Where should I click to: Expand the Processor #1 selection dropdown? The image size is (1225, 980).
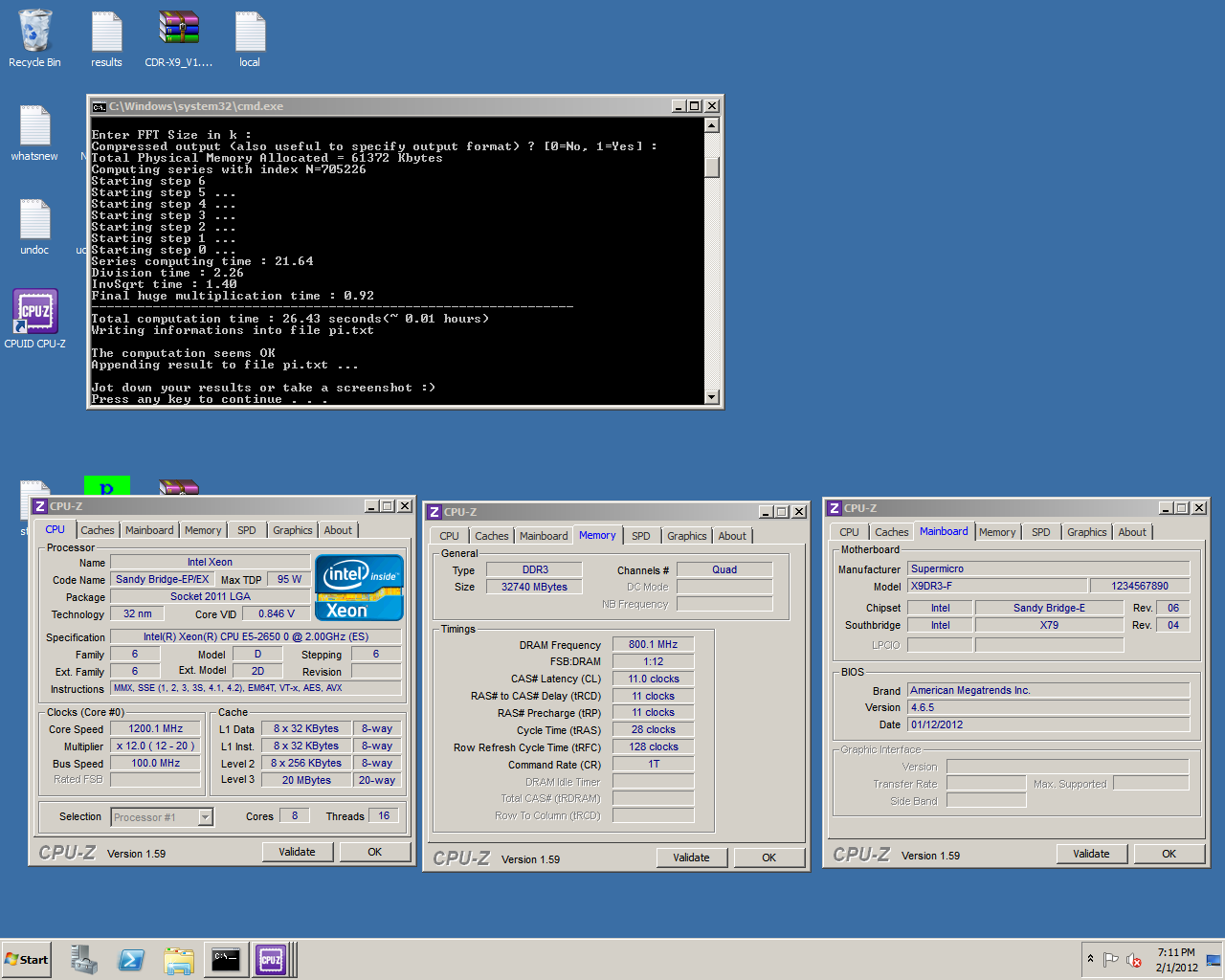tap(205, 817)
